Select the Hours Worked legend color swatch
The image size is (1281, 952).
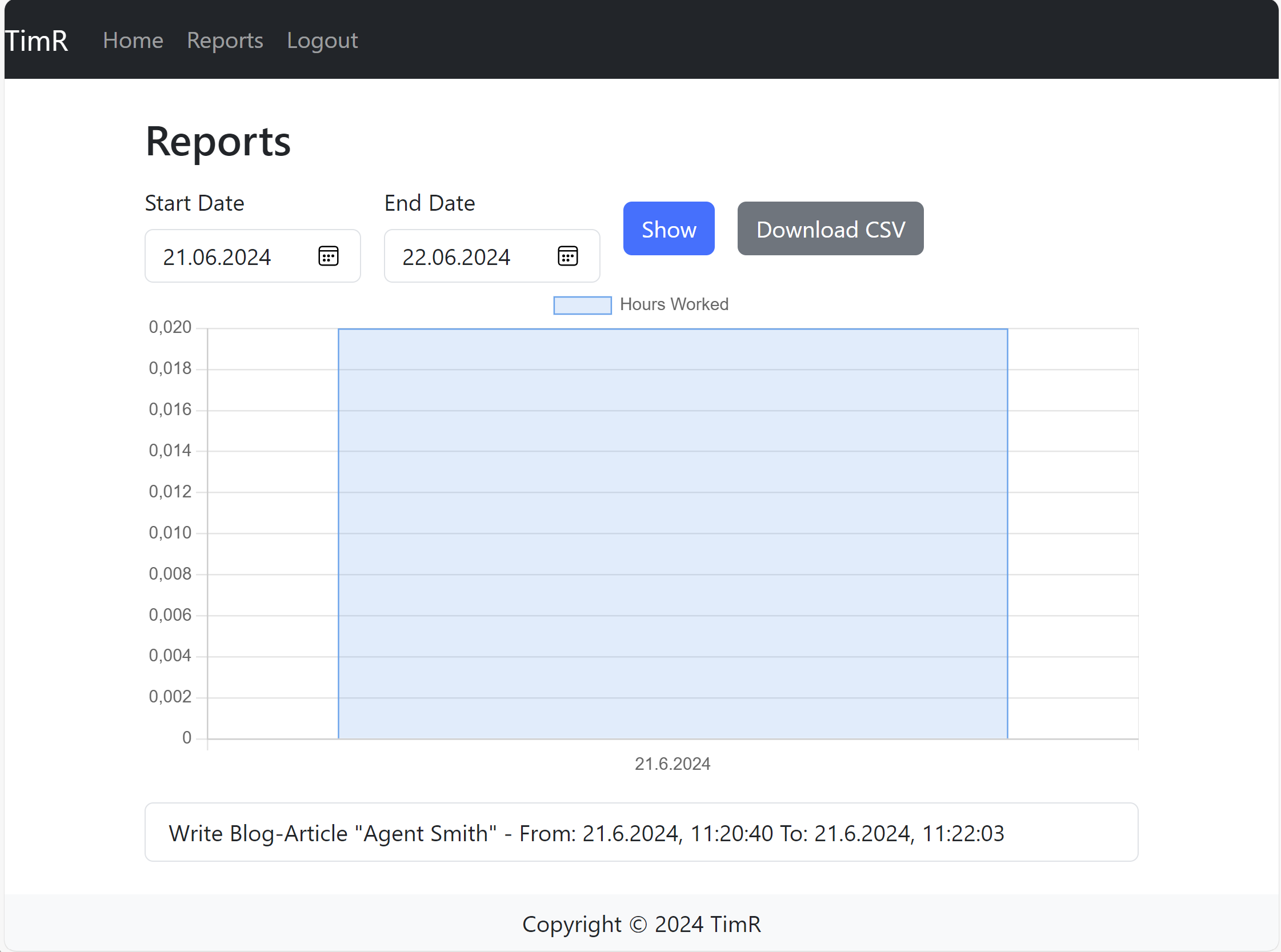(582, 304)
